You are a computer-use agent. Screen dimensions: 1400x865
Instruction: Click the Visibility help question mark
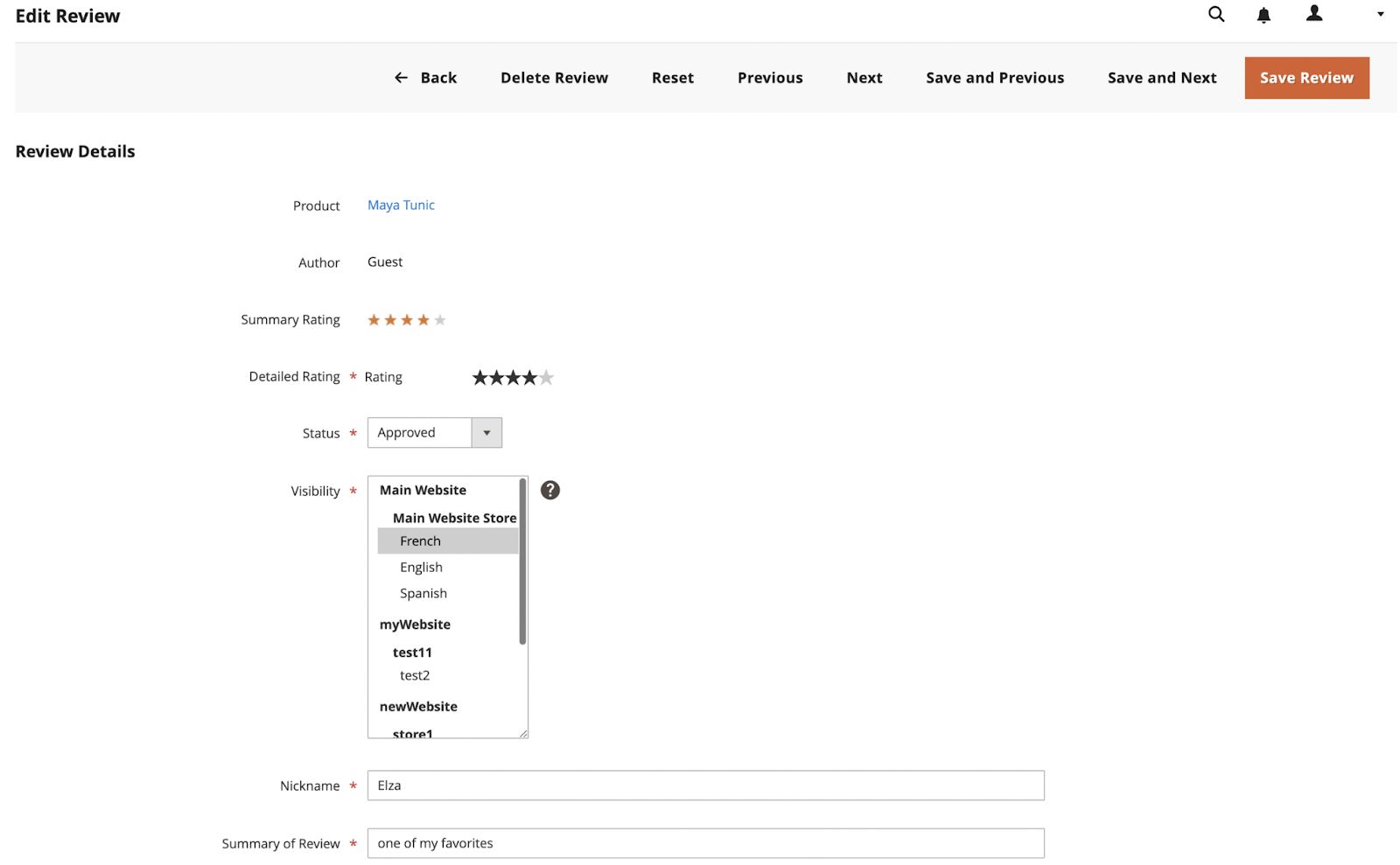549,490
